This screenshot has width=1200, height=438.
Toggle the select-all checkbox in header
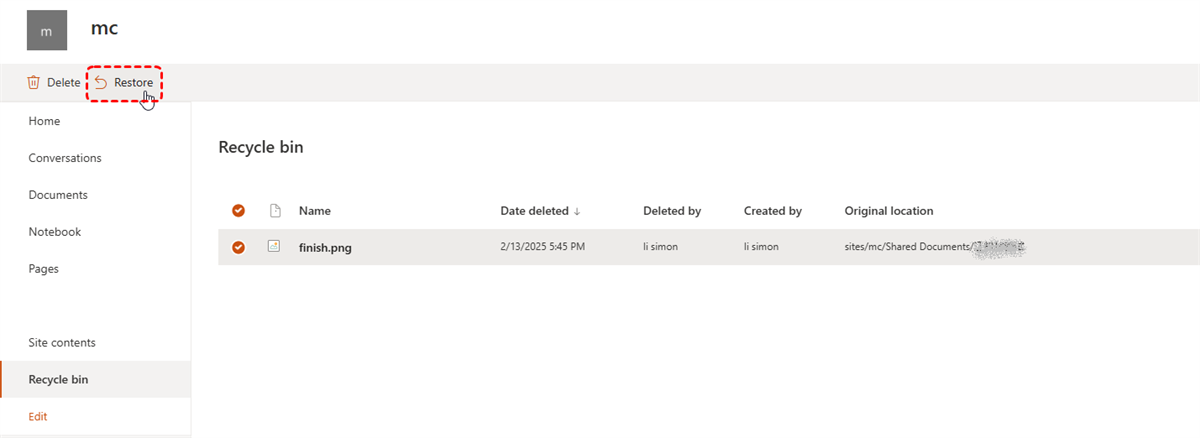238,211
